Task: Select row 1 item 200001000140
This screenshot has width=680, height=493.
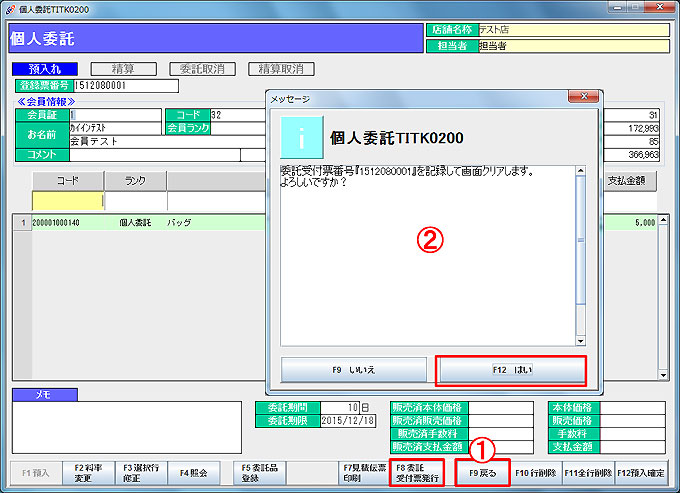Action: pos(56,223)
